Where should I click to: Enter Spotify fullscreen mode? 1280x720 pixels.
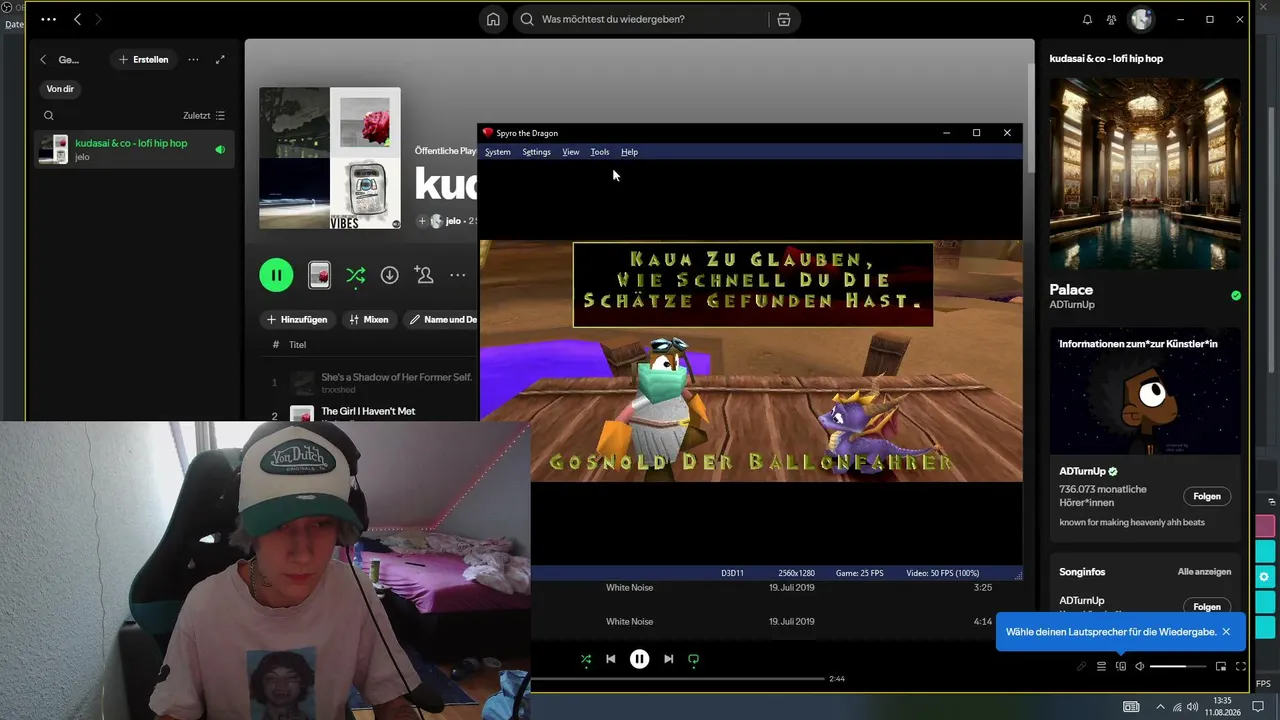1241,666
